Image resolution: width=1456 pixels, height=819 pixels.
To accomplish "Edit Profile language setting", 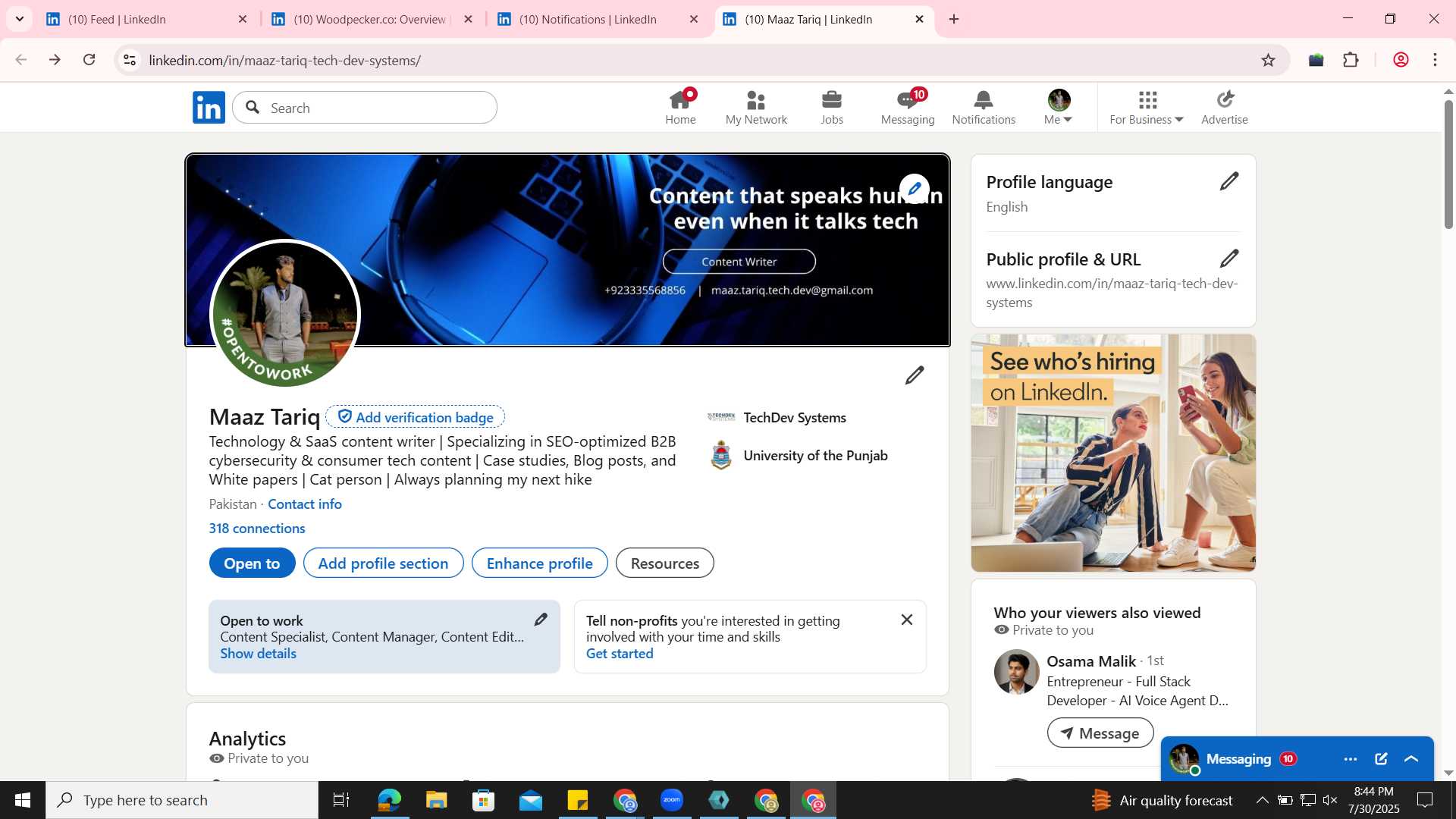I will [1229, 181].
